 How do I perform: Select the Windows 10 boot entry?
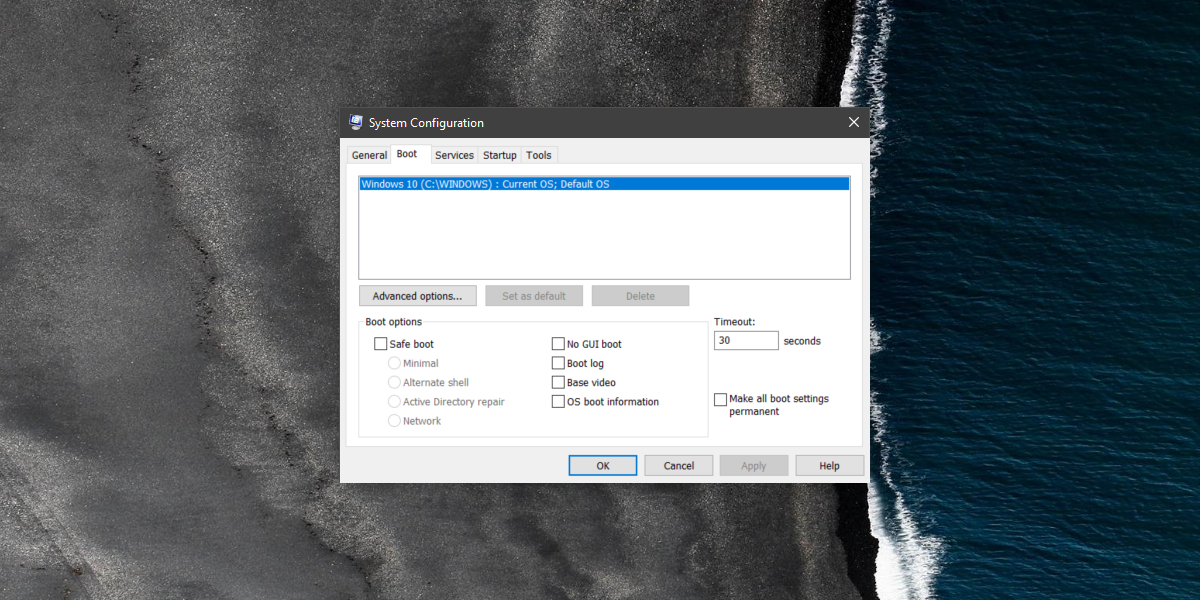click(x=604, y=184)
